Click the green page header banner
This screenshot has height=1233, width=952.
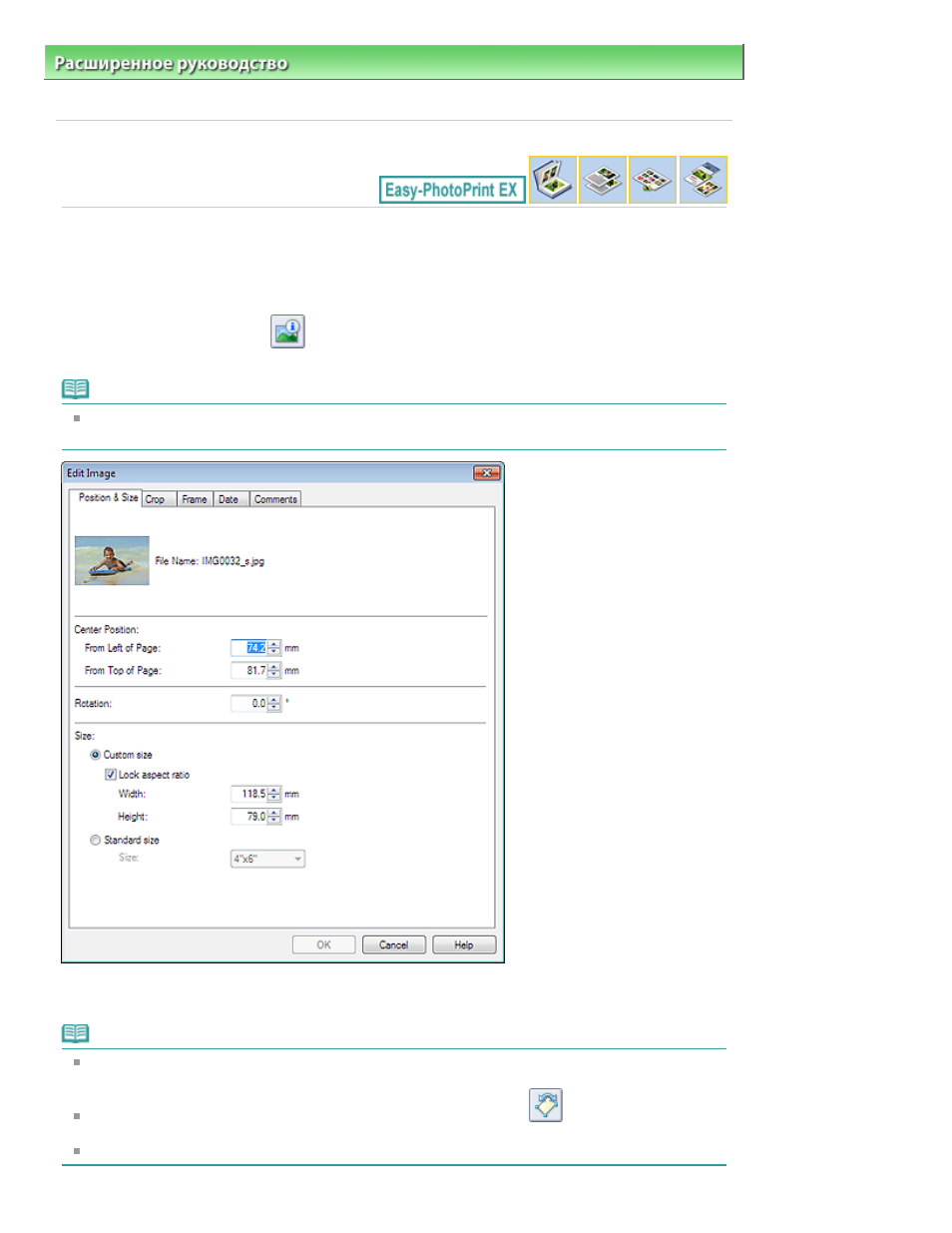(394, 62)
